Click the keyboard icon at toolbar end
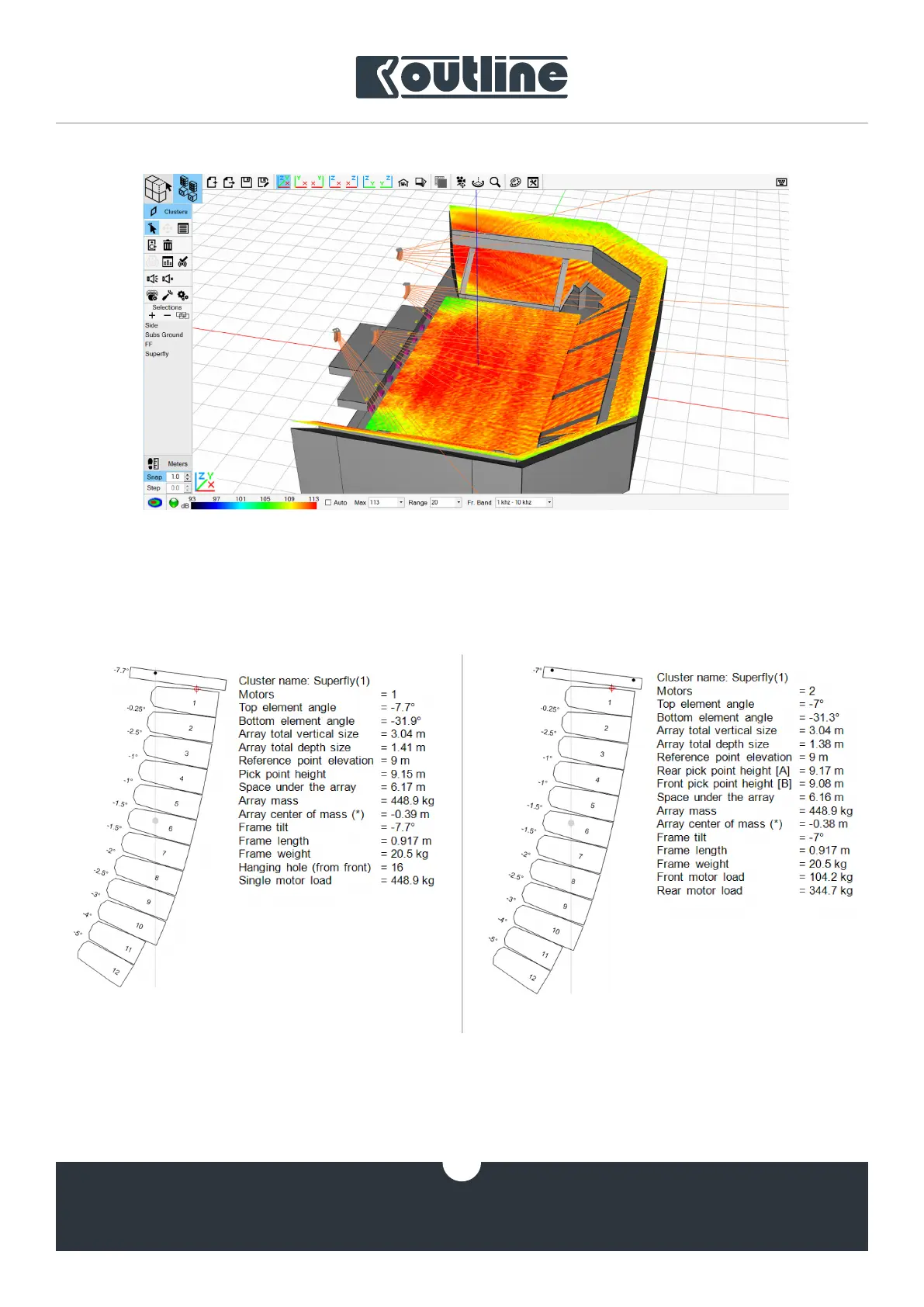The height and width of the screenshot is (1307, 924). (x=781, y=182)
